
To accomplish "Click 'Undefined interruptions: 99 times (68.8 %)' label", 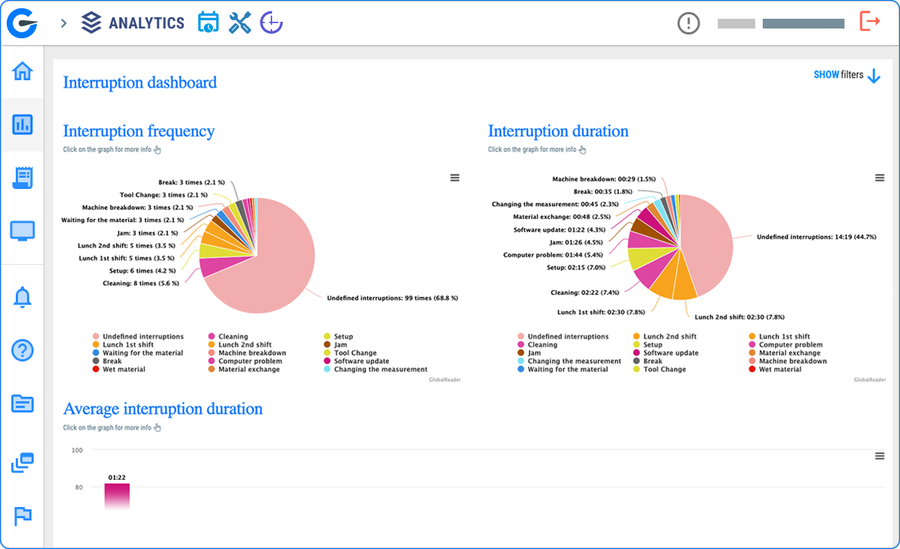I will (393, 298).
